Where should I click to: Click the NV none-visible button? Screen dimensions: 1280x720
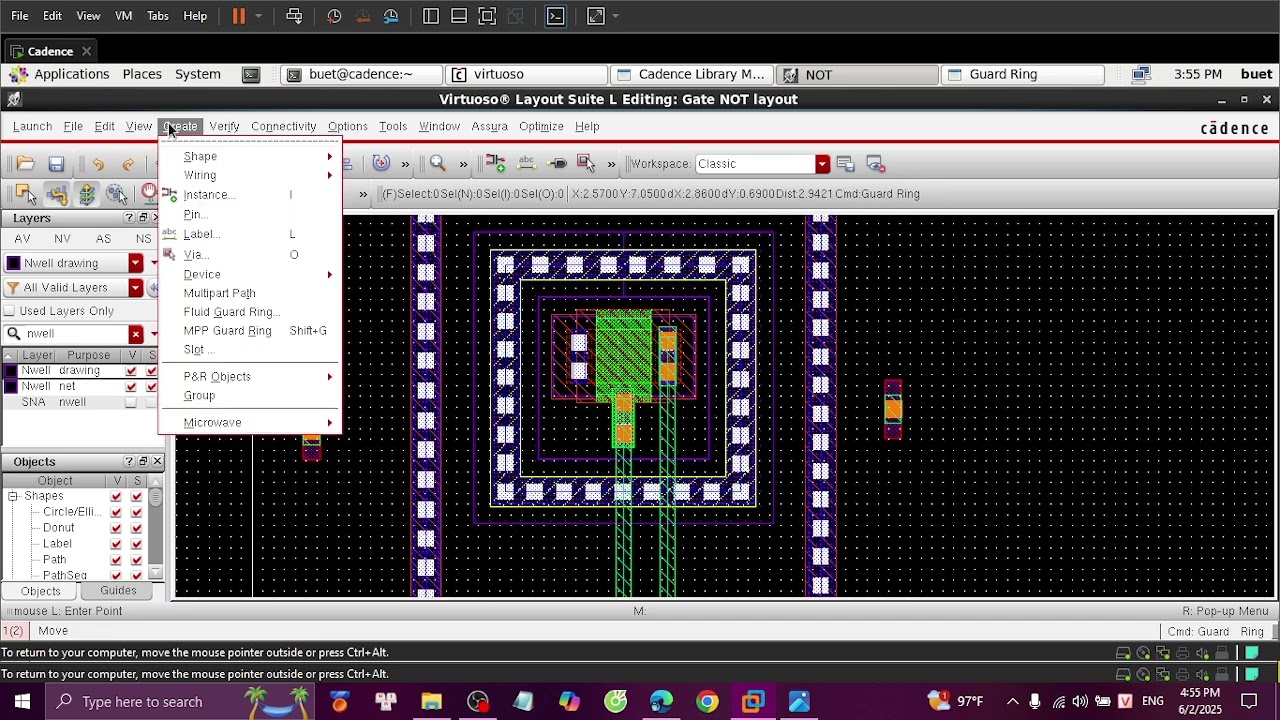(62, 239)
